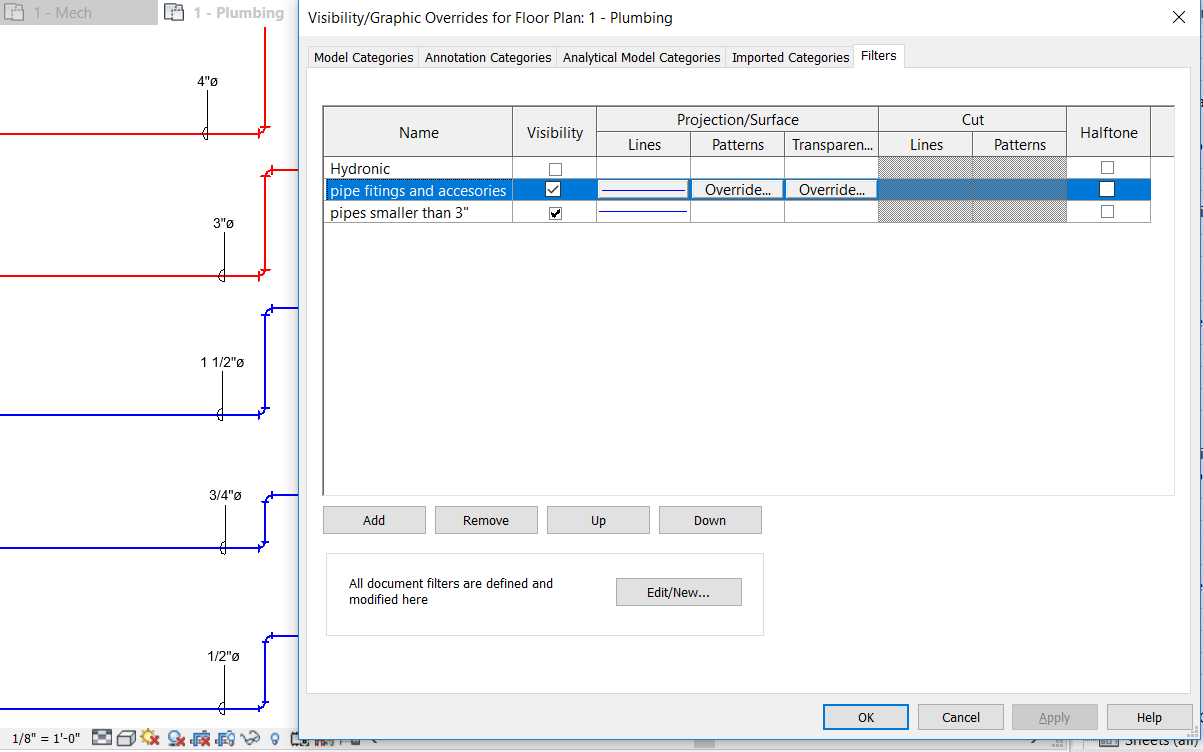Image resolution: width=1203 pixels, height=752 pixels.
Task: Switch to Analytical Model Categories tab
Action: pos(641,58)
